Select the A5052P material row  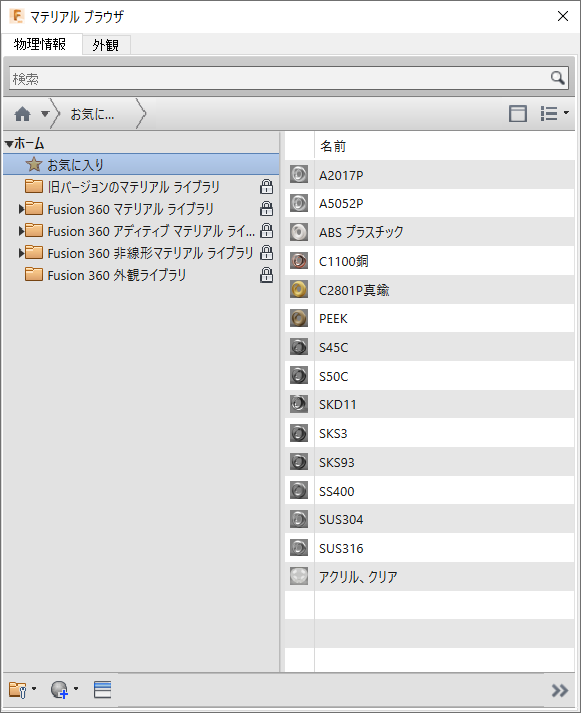[430, 203]
